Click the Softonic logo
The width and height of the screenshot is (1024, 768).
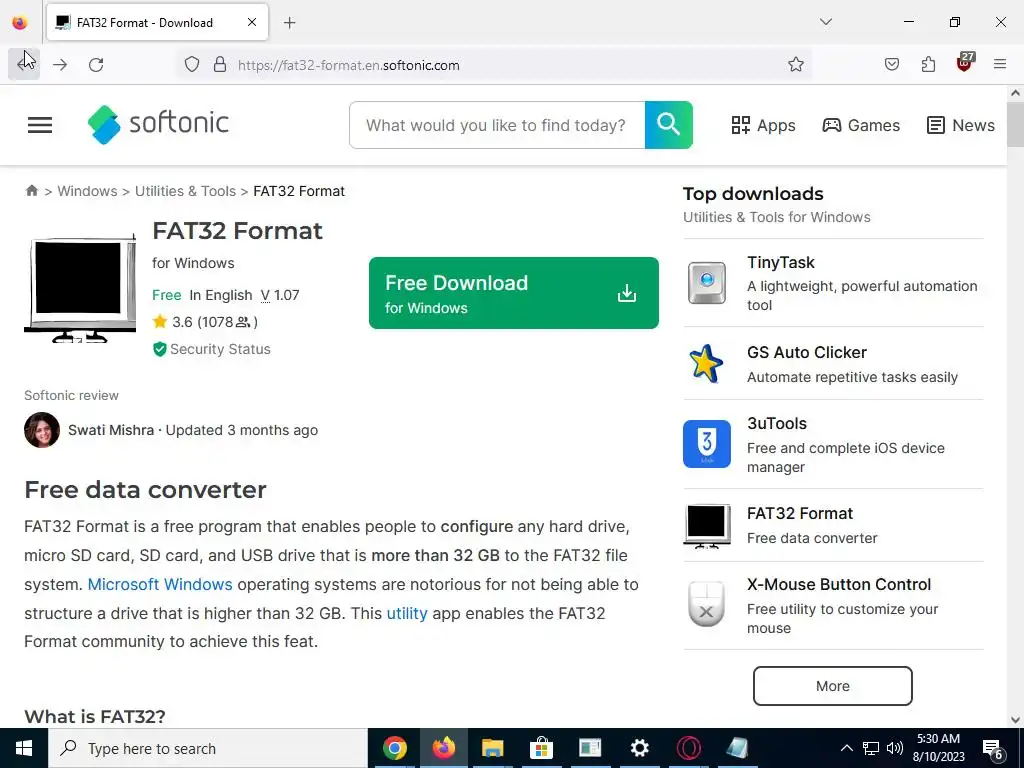(x=158, y=124)
